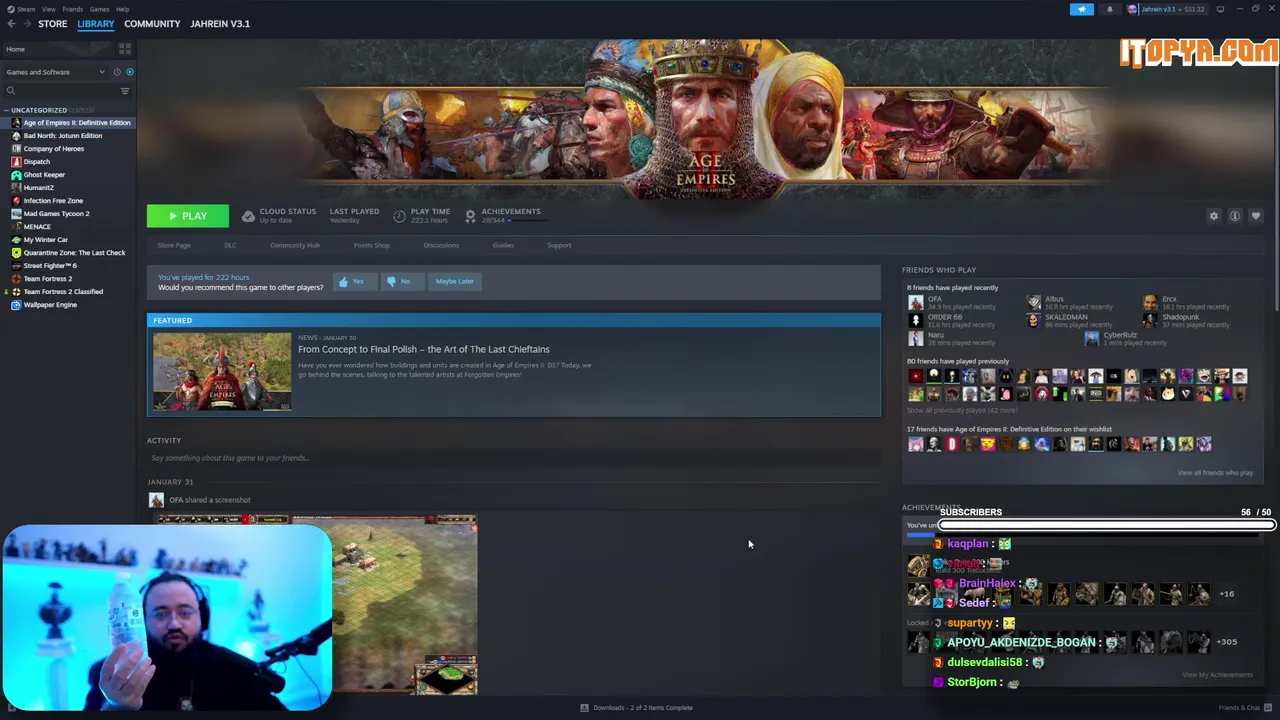1280x720 pixels.
Task: Click the activity post text field
Action: coord(513,458)
